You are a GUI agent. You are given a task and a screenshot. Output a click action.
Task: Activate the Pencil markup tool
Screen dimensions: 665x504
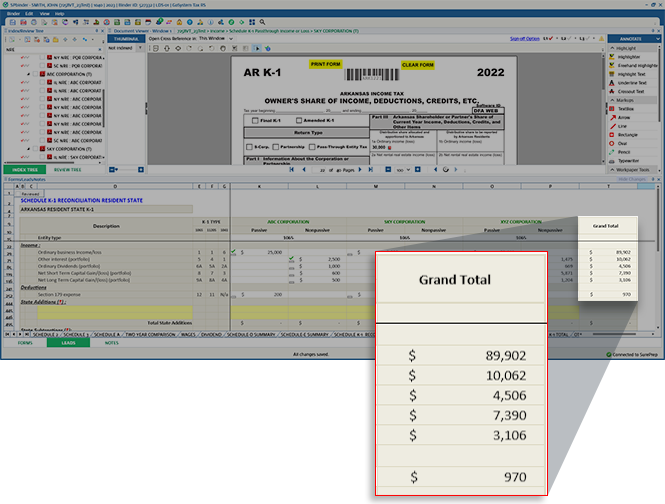pyautogui.click(x=624, y=150)
